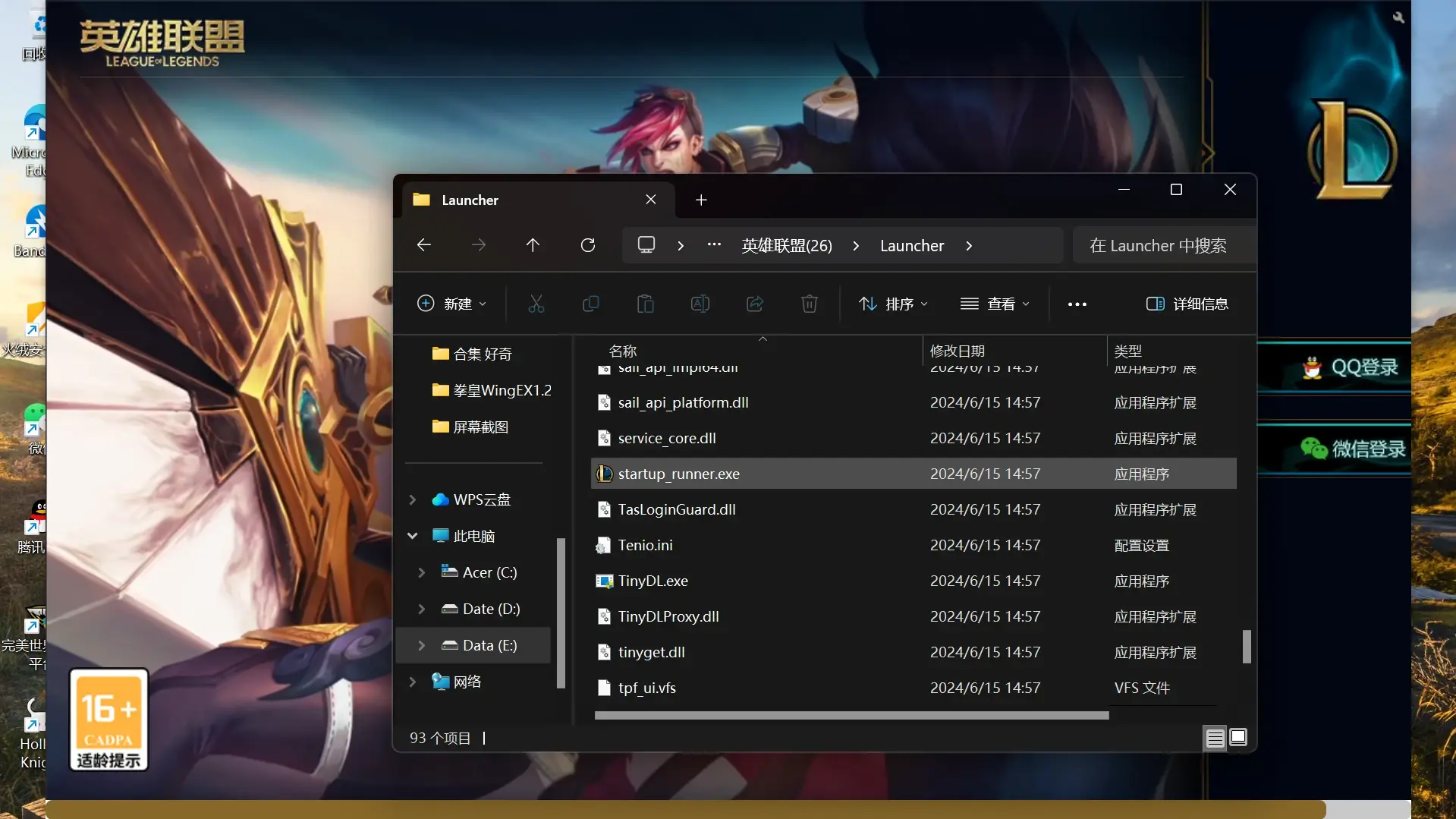The image size is (1456, 819).
Task: Open the 16+ CADPA age rating notice
Action: (x=108, y=720)
